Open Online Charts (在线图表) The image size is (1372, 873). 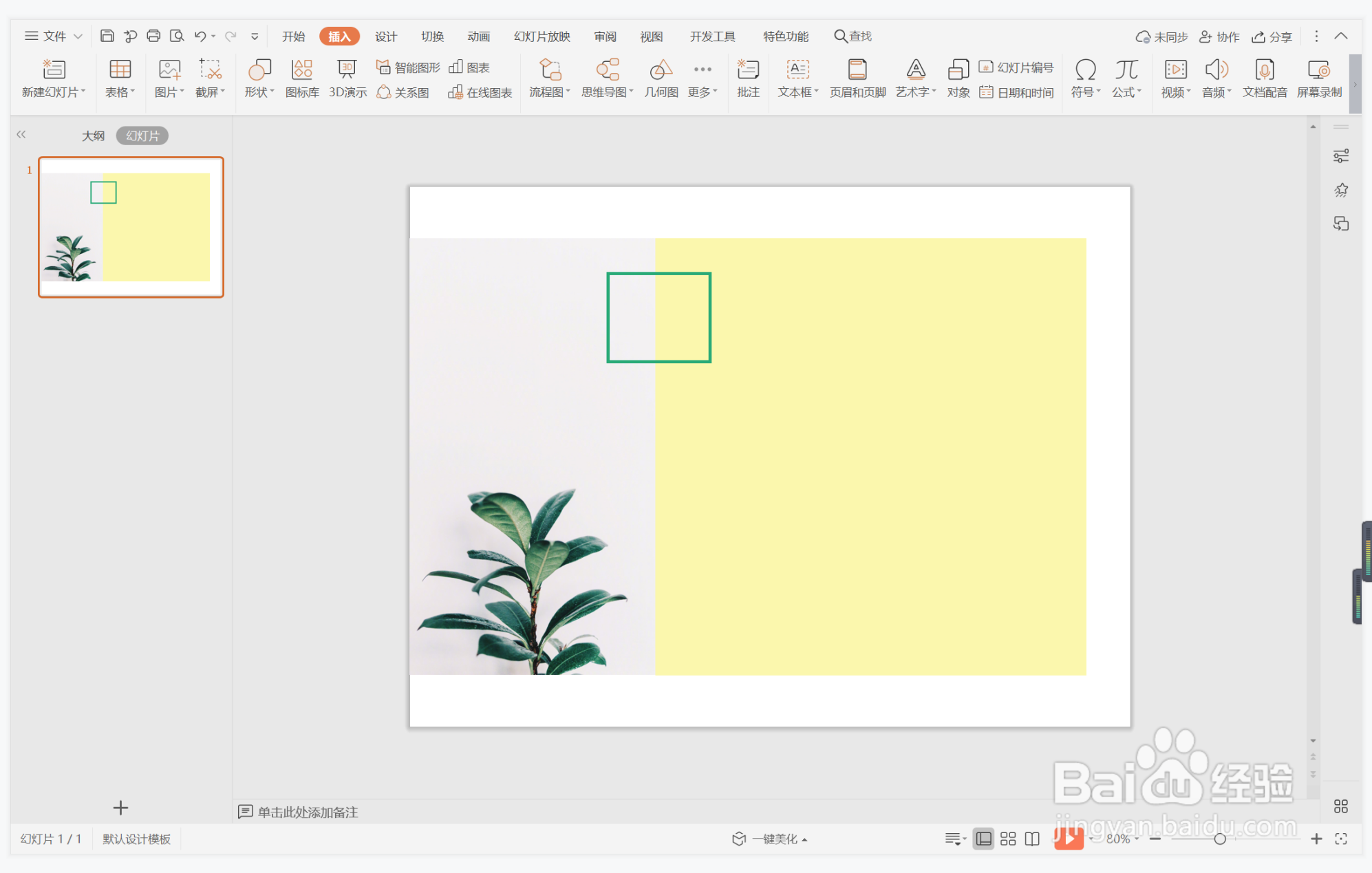(480, 92)
